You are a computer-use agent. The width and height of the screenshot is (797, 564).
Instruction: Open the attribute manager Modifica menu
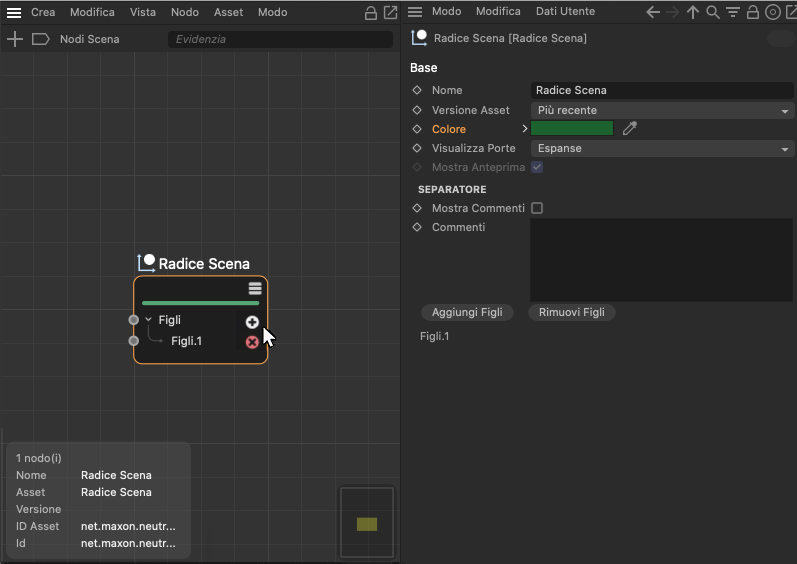(498, 11)
